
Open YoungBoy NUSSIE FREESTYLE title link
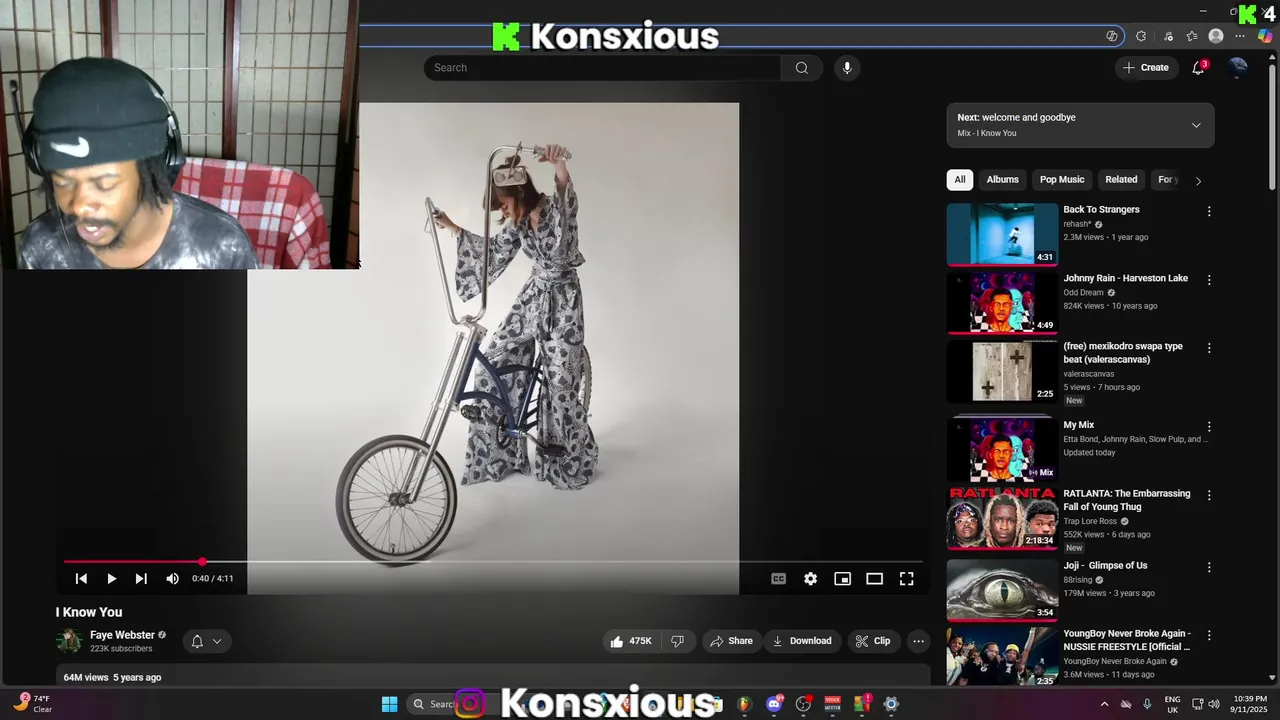[1126, 640]
